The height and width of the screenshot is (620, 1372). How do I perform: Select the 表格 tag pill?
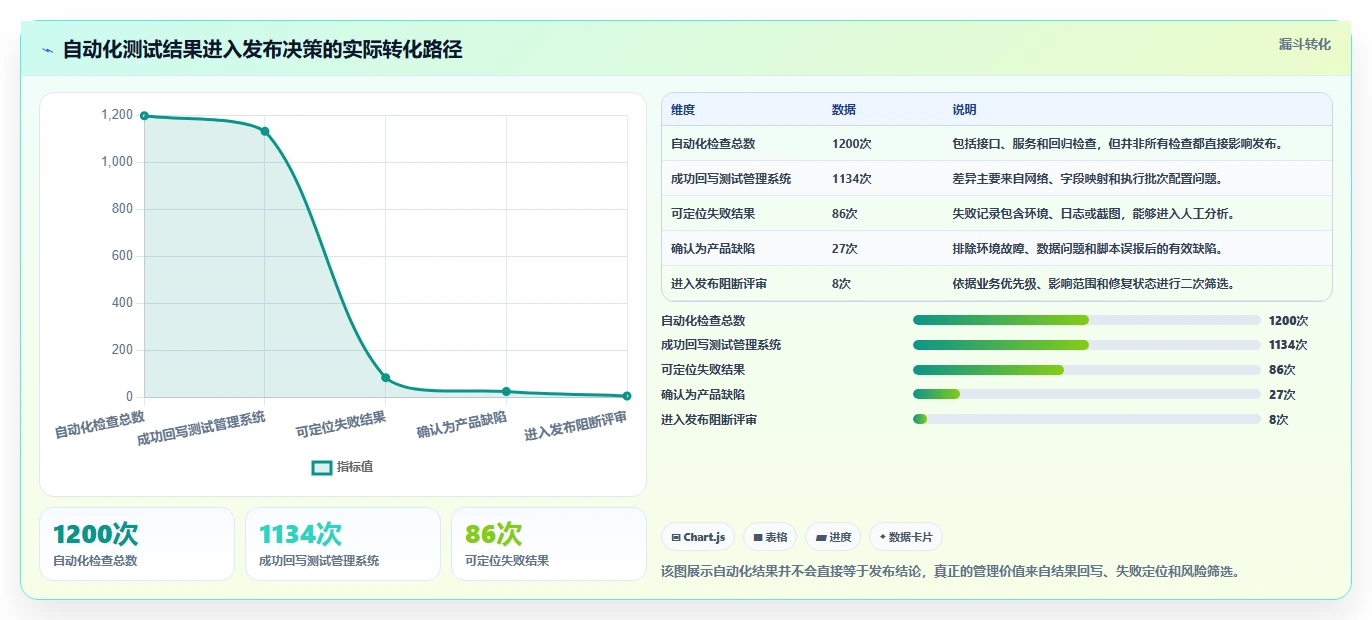(x=770, y=537)
